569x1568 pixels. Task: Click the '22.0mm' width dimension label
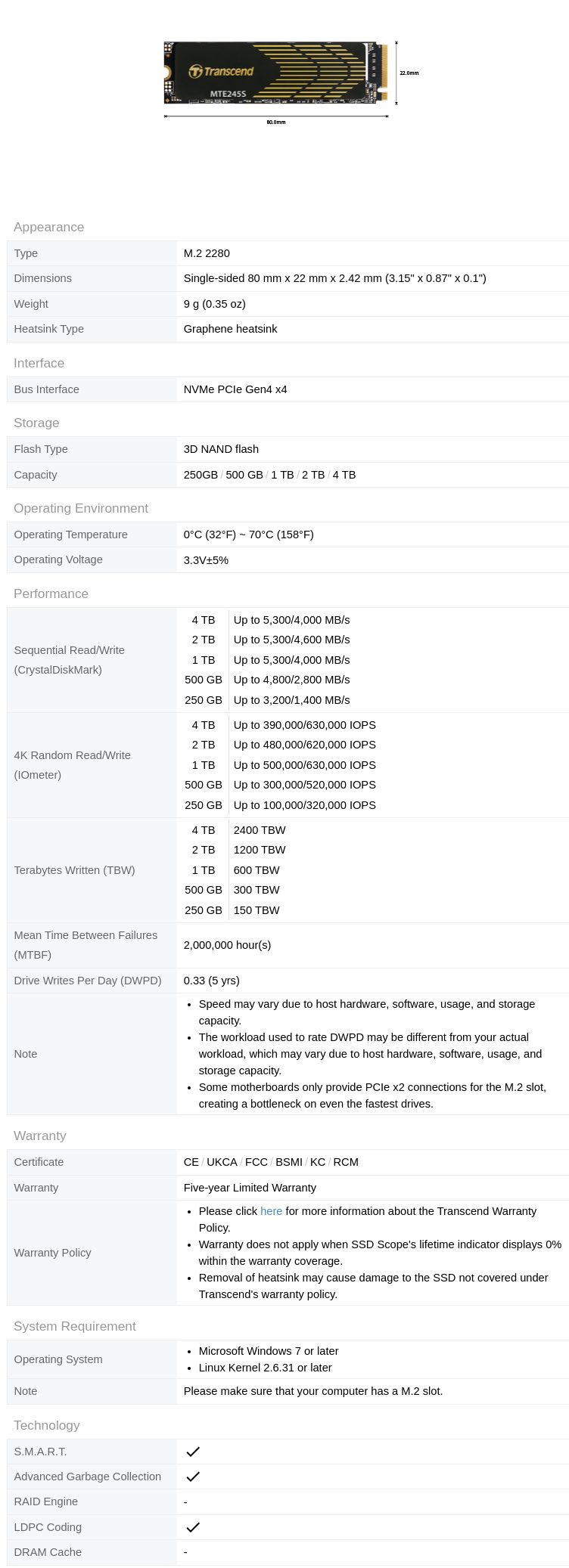pyautogui.click(x=409, y=73)
